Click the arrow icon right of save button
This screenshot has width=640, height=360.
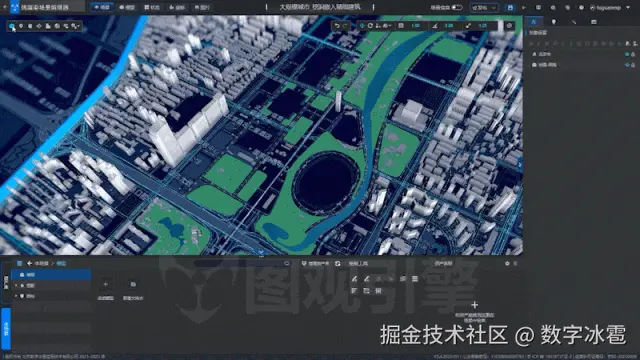[524, 7]
